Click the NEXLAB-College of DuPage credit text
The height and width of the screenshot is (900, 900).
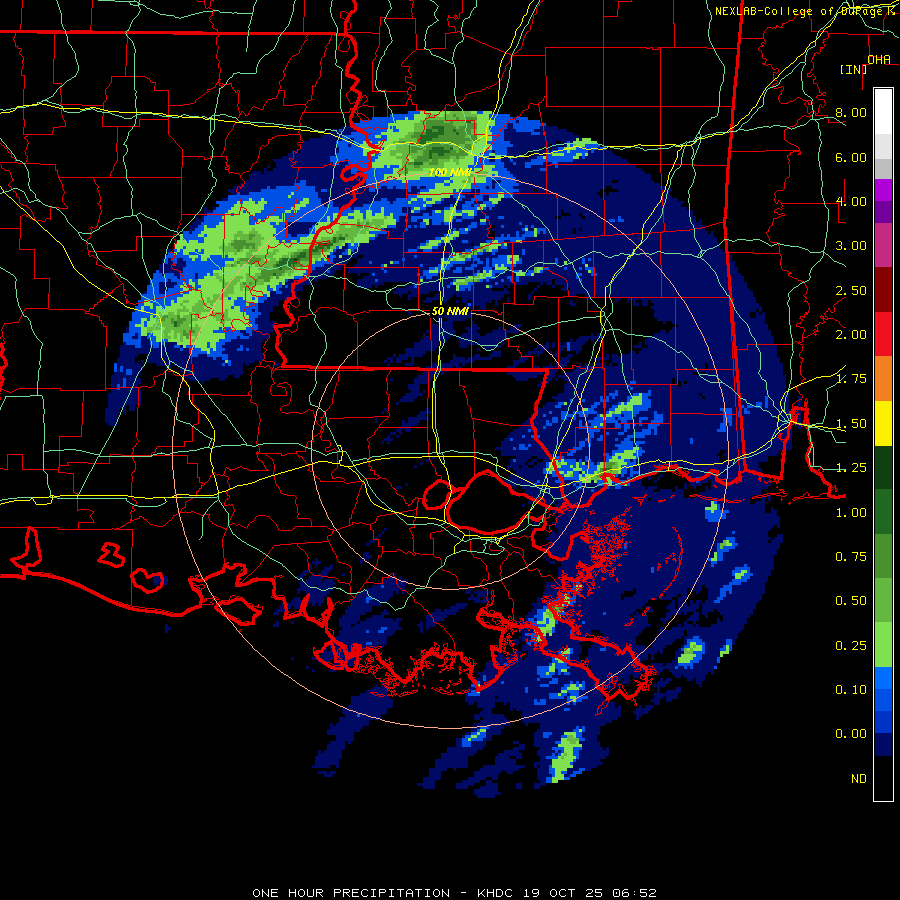[x=798, y=11]
